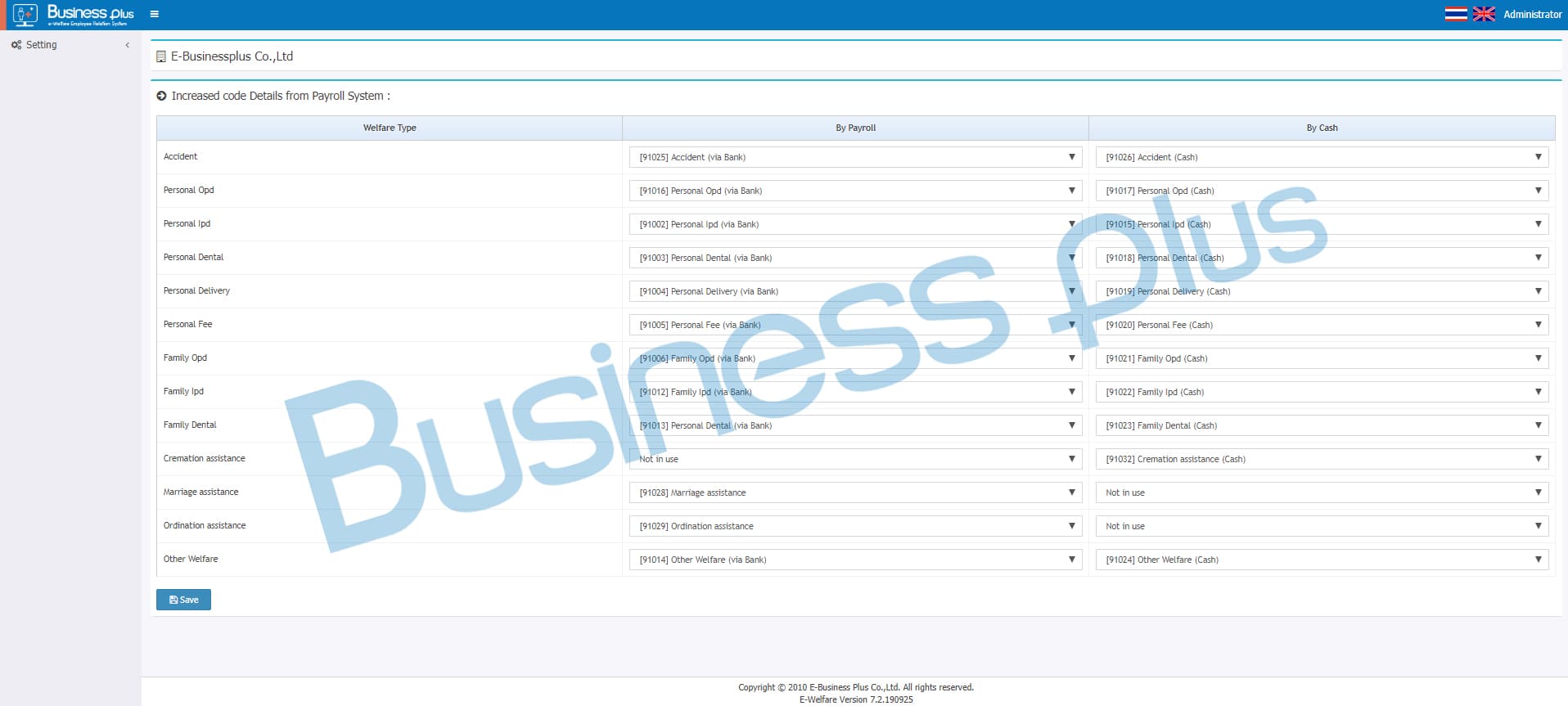Click the Cremation assistance row label
This screenshot has height=706, width=1568.
coord(204,458)
